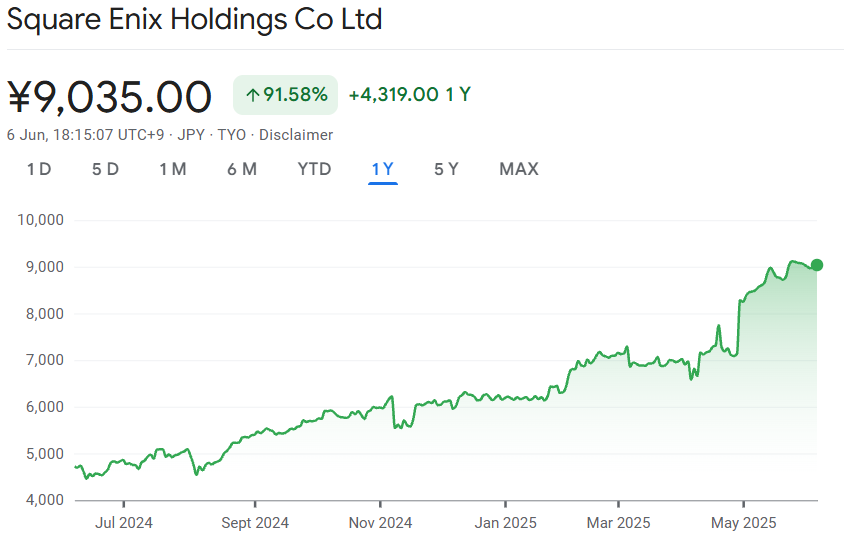844x550 pixels.
Task: Switch chart to 5 Y range
Action: click(446, 169)
